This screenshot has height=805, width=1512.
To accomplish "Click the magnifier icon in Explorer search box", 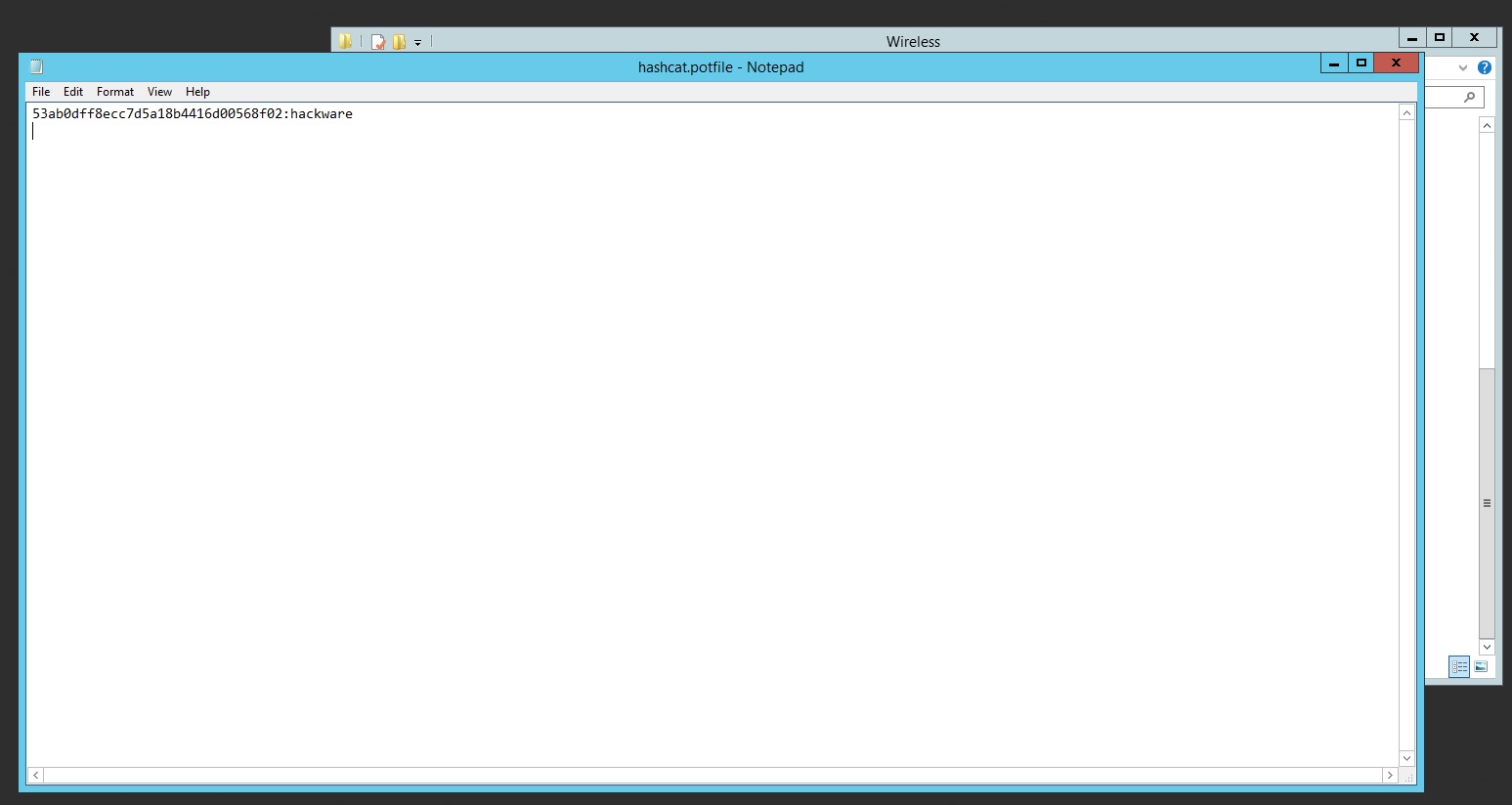I will [1469, 97].
